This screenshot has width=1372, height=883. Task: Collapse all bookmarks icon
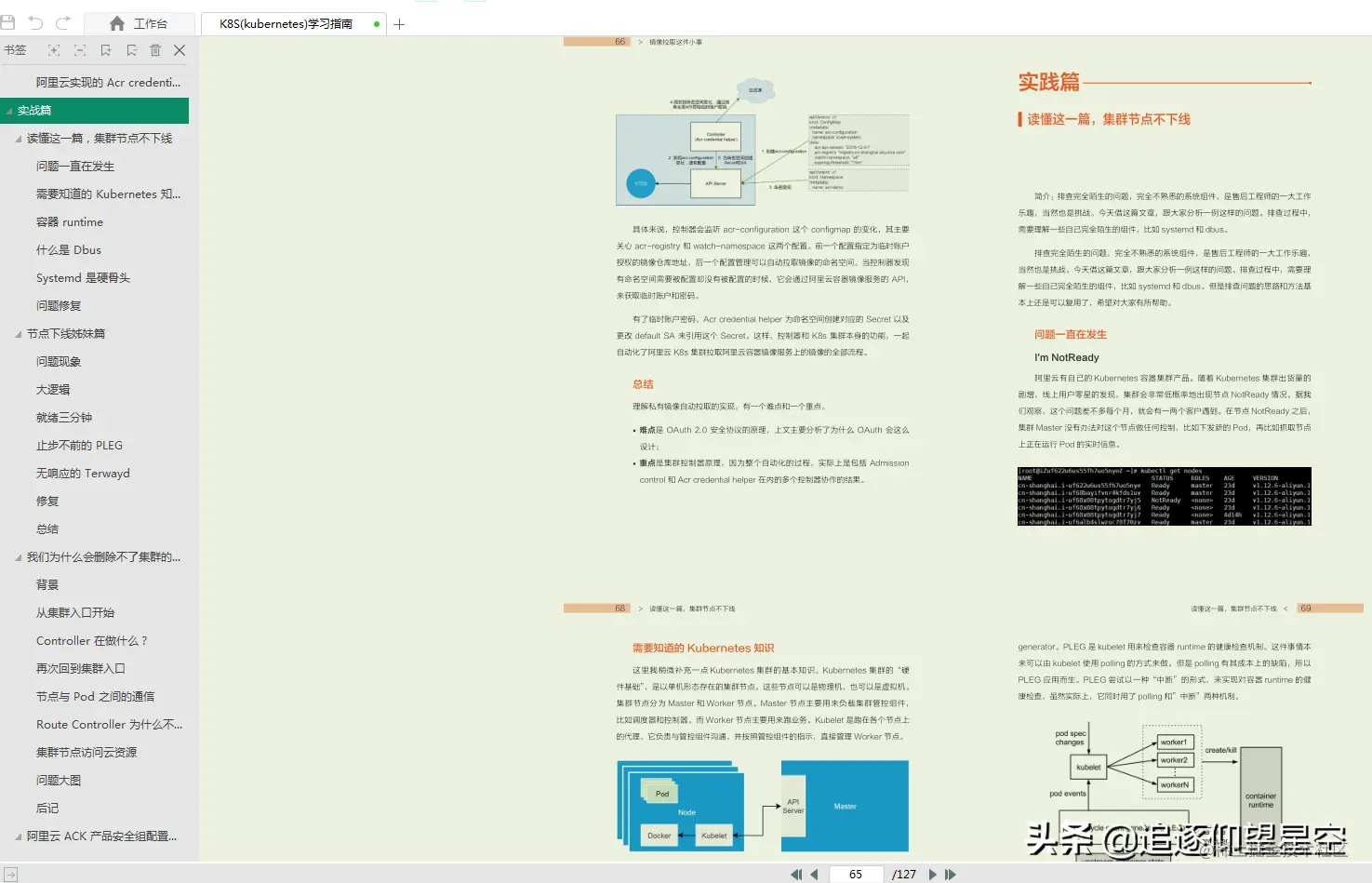(x=80, y=50)
